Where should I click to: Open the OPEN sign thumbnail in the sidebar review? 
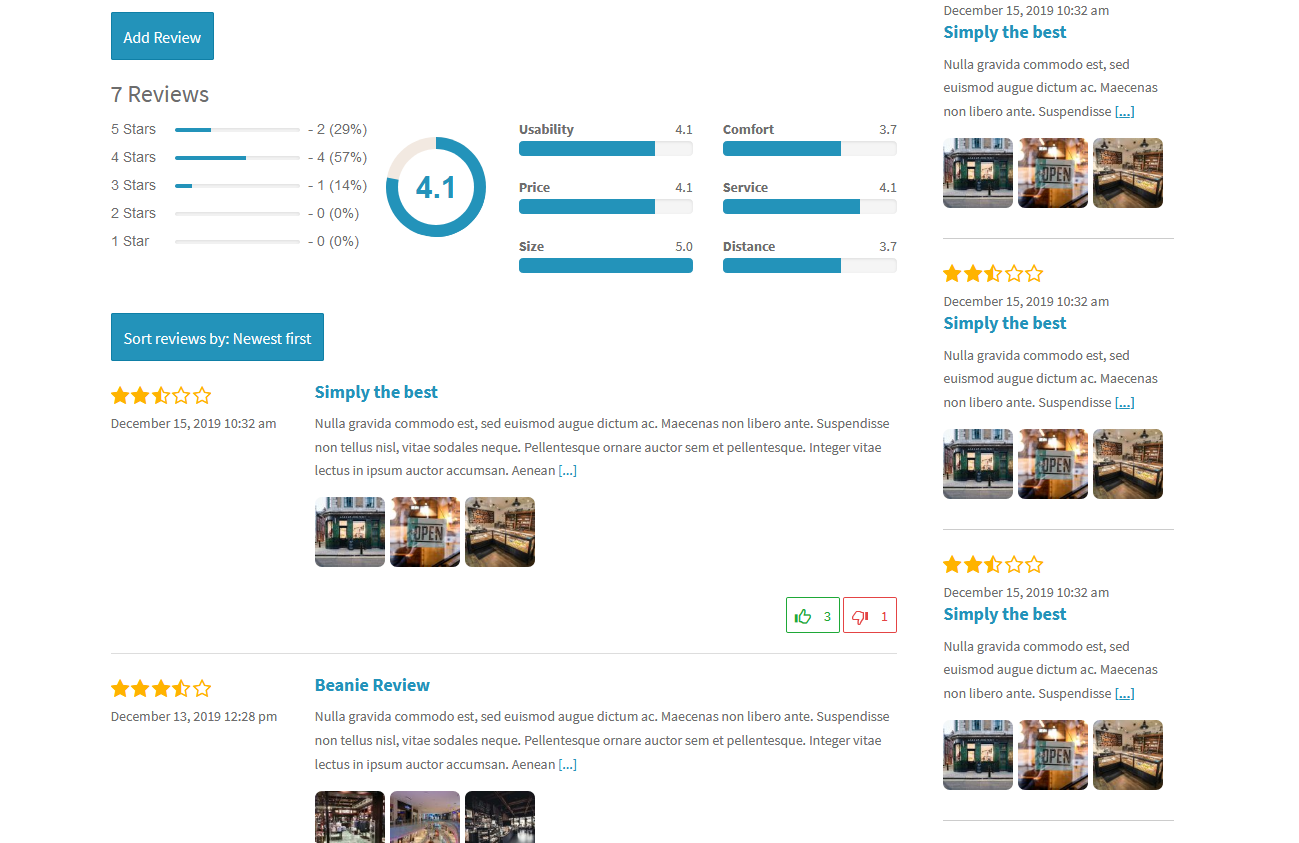(1052, 173)
